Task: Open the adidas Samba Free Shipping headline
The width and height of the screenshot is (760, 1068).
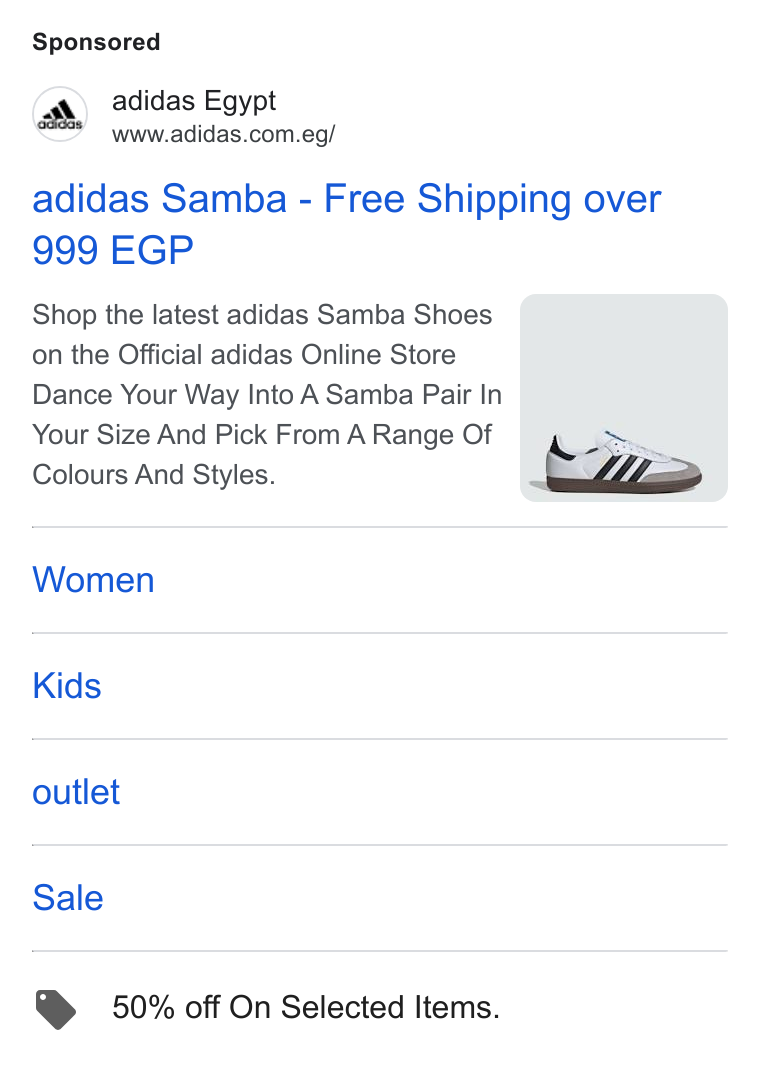Action: (347, 224)
